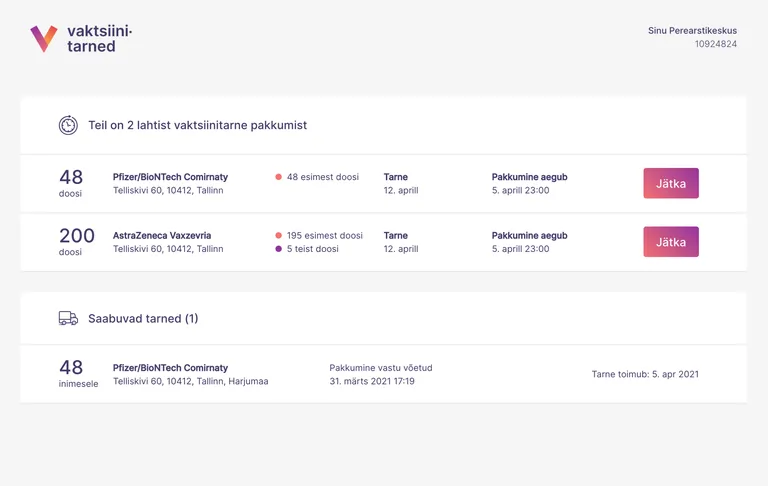Click the Tarne toimub: 5. apr 2021 text

pyautogui.click(x=645, y=374)
